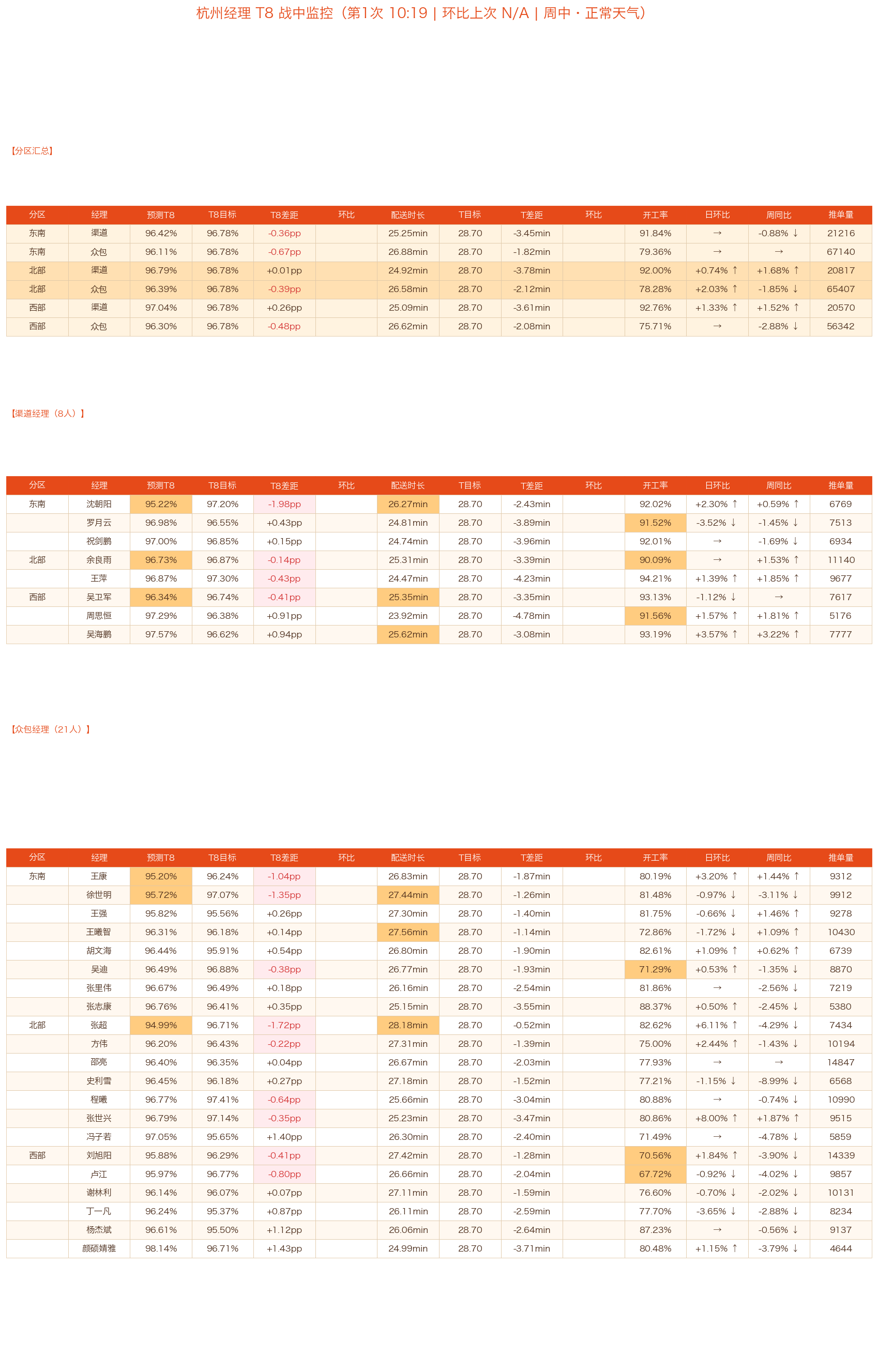Click the 渠道经理（8人） section heading
878x1372 pixels.
tap(48, 413)
